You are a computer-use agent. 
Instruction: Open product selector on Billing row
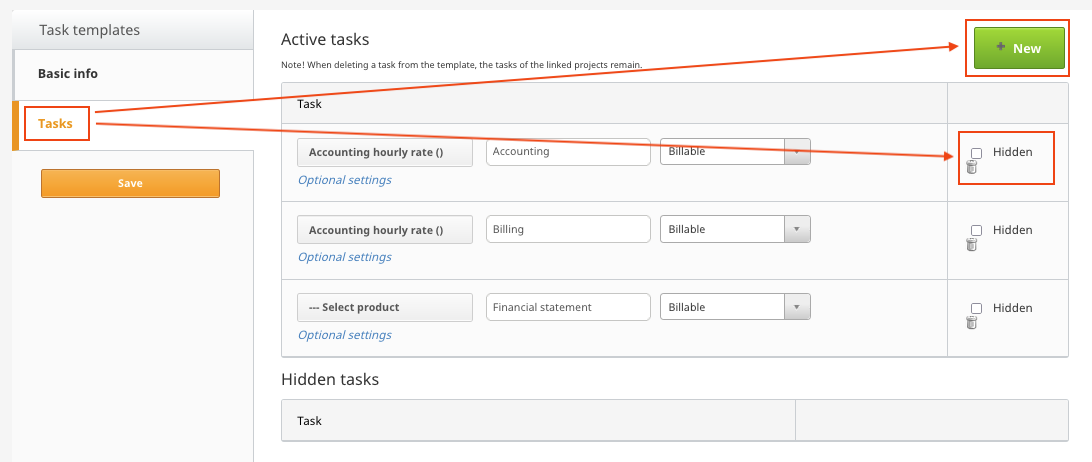click(x=385, y=230)
